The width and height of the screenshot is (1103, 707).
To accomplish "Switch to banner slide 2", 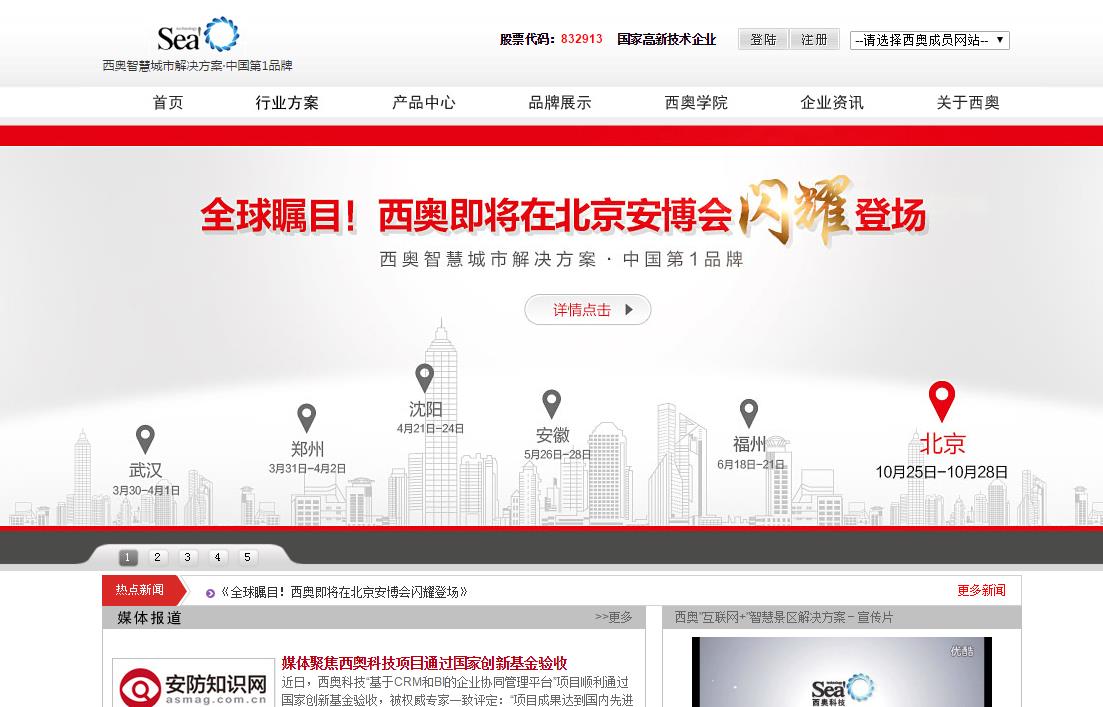I will click(157, 557).
